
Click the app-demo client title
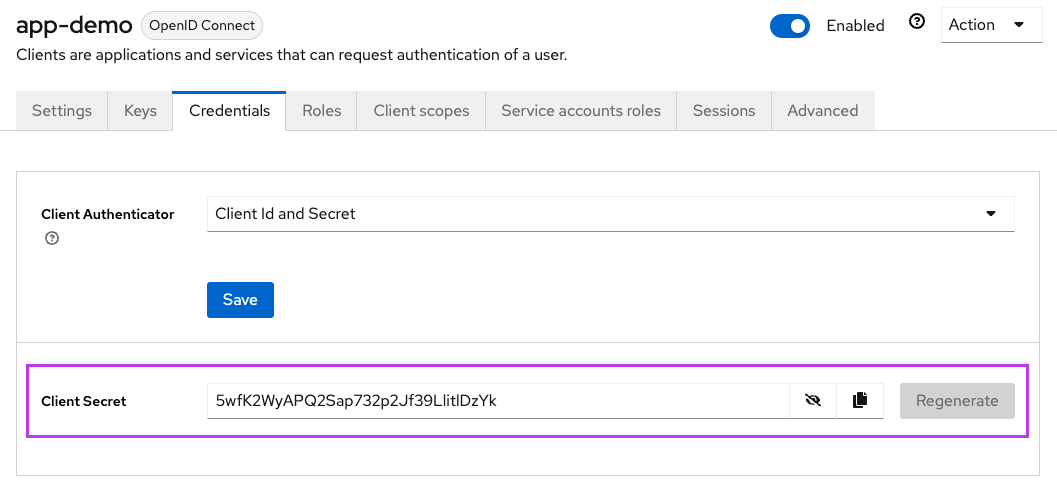tap(74, 25)
